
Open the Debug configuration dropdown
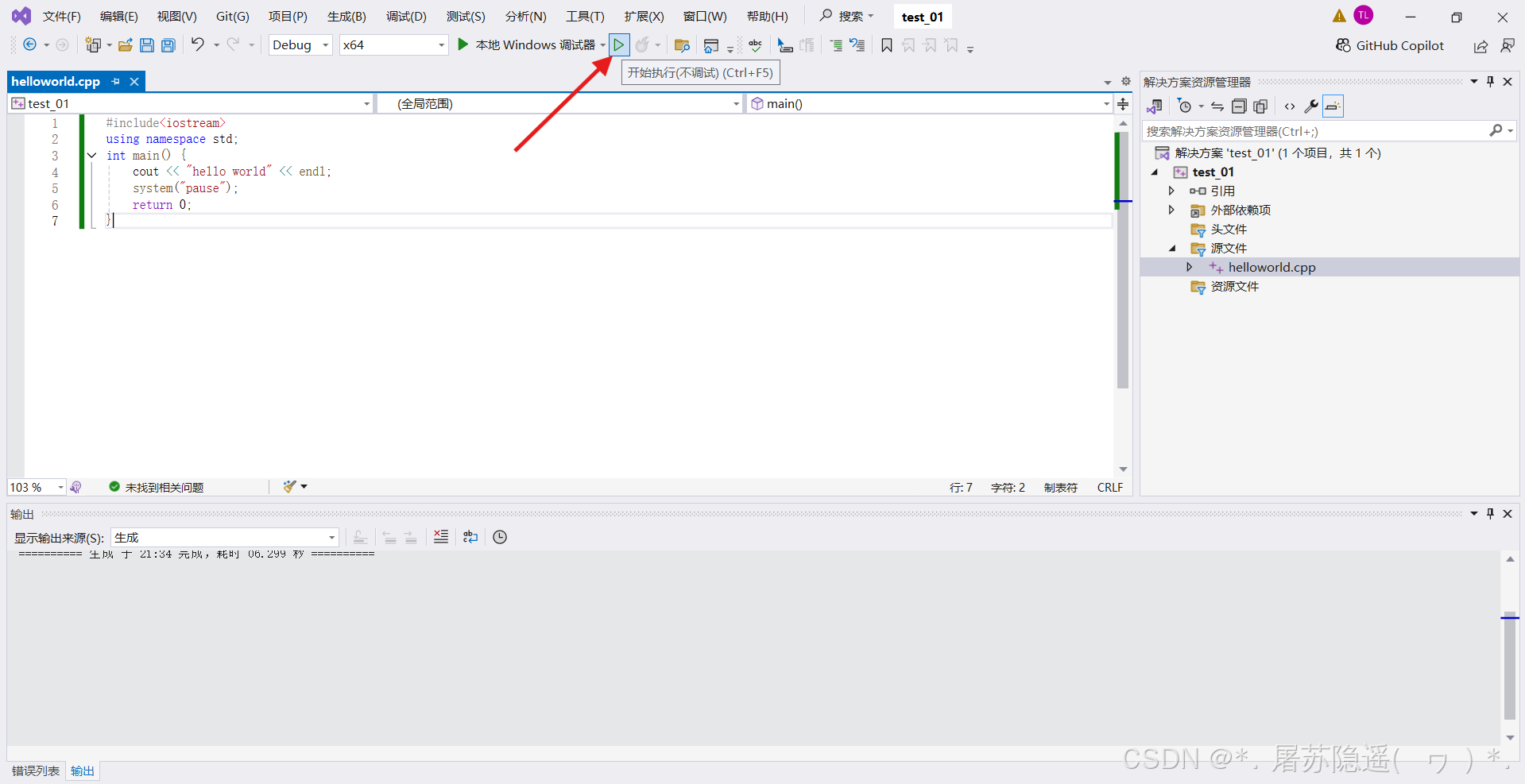point(300,45)
